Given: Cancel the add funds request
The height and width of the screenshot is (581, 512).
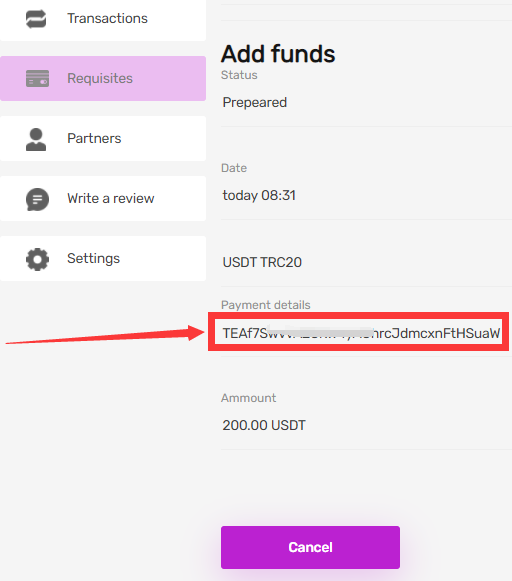Looking at the screenshot, I should point(310,547).
